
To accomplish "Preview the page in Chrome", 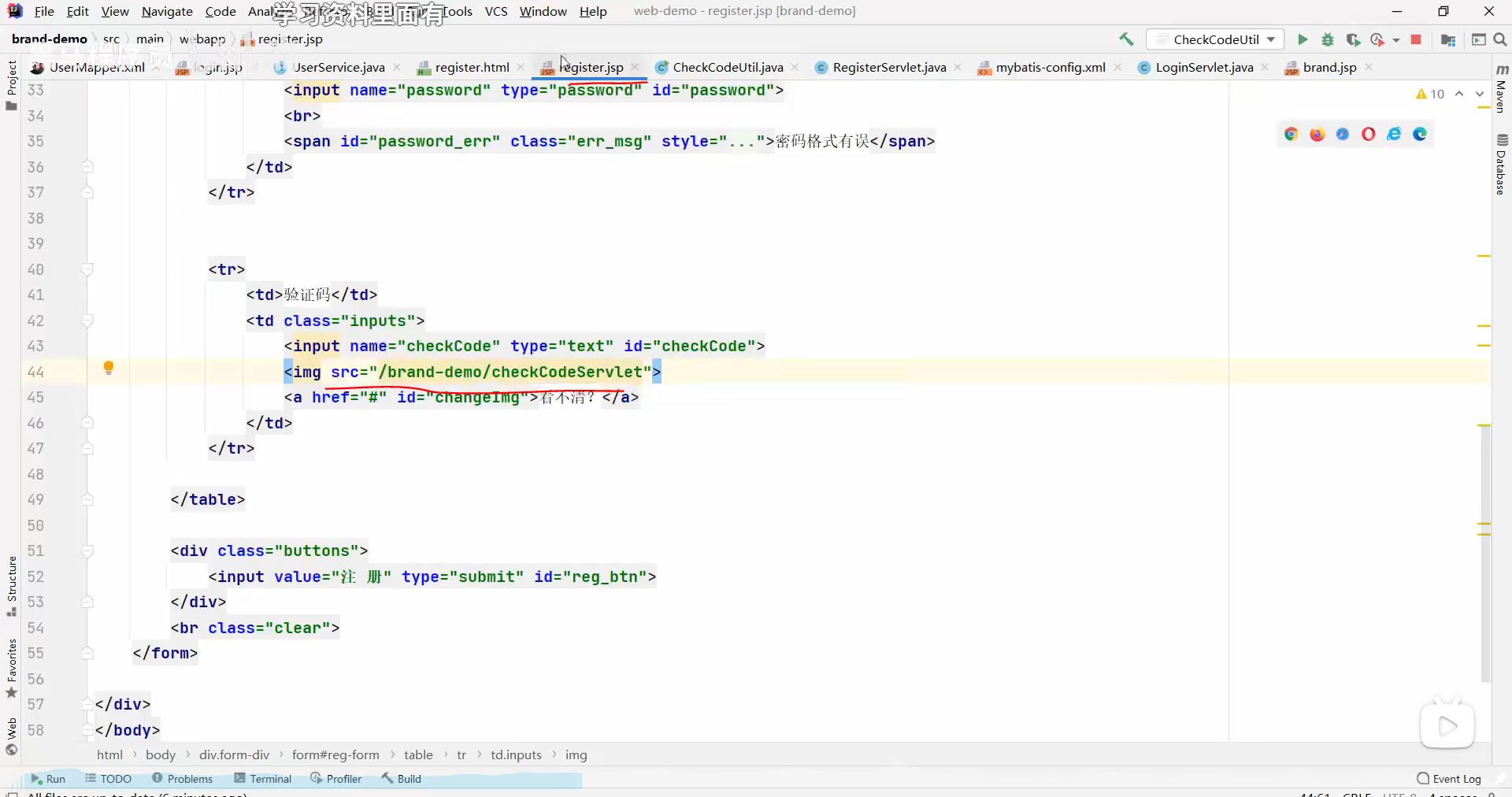I will pyautogui.click(x=1291, y=134).
